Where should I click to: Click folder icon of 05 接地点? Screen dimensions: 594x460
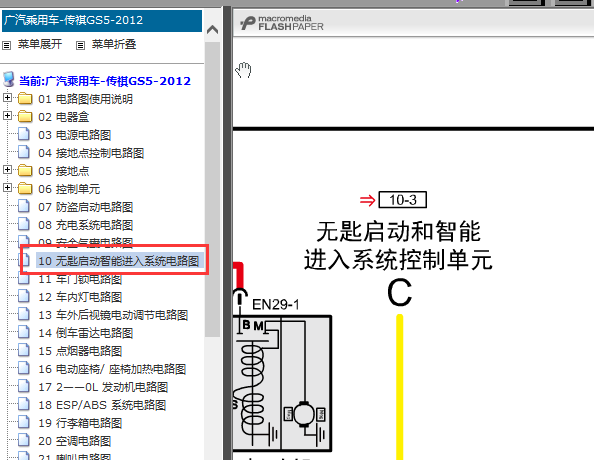click(25, 171)
